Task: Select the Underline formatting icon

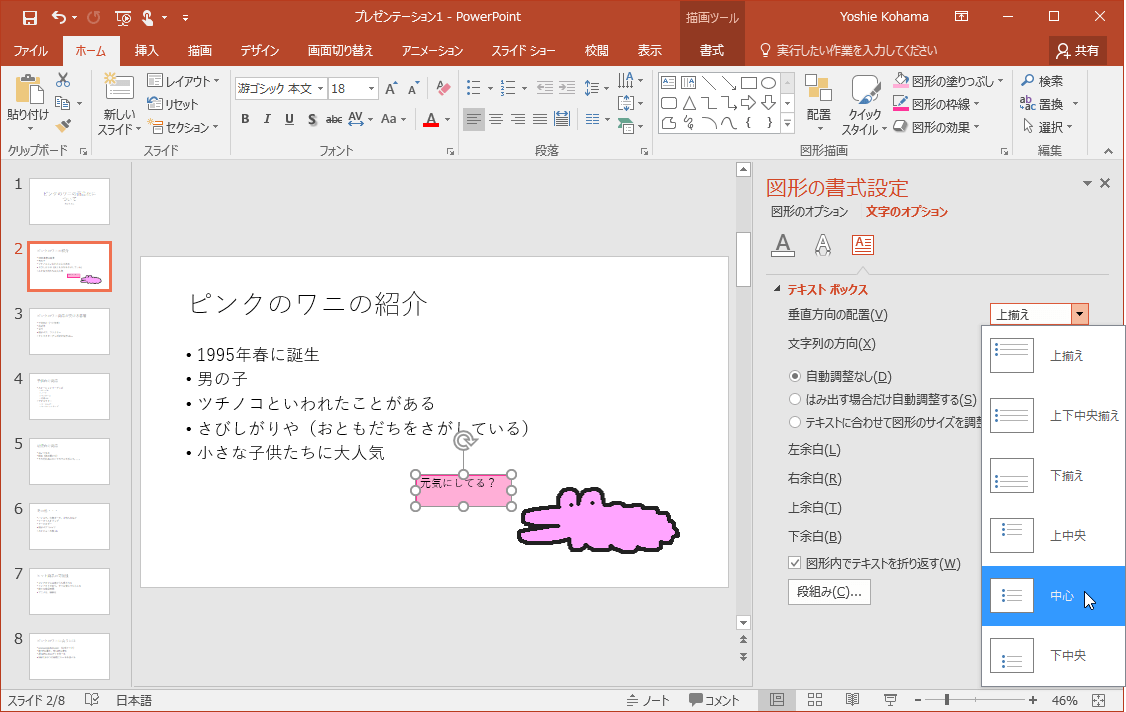Action: pyautogui.click(x=289, y=119)
